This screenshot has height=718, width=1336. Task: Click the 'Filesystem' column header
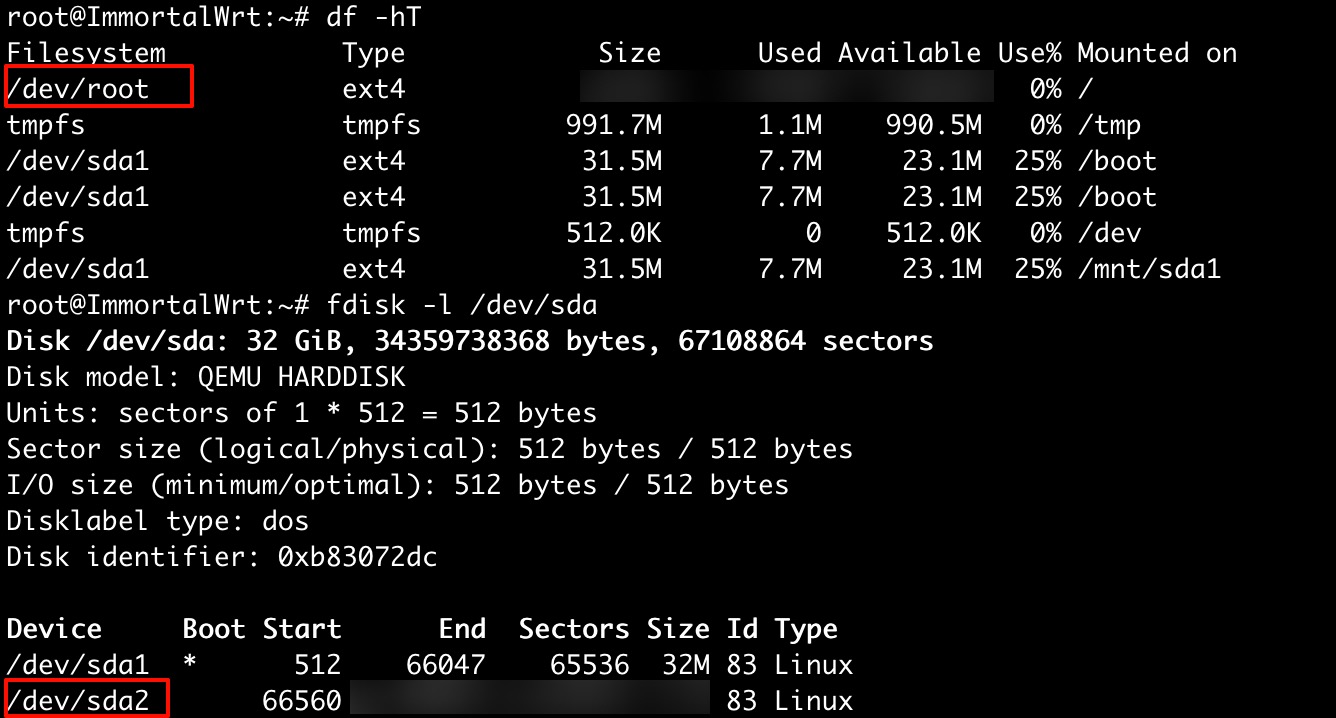tap(86, 53)
